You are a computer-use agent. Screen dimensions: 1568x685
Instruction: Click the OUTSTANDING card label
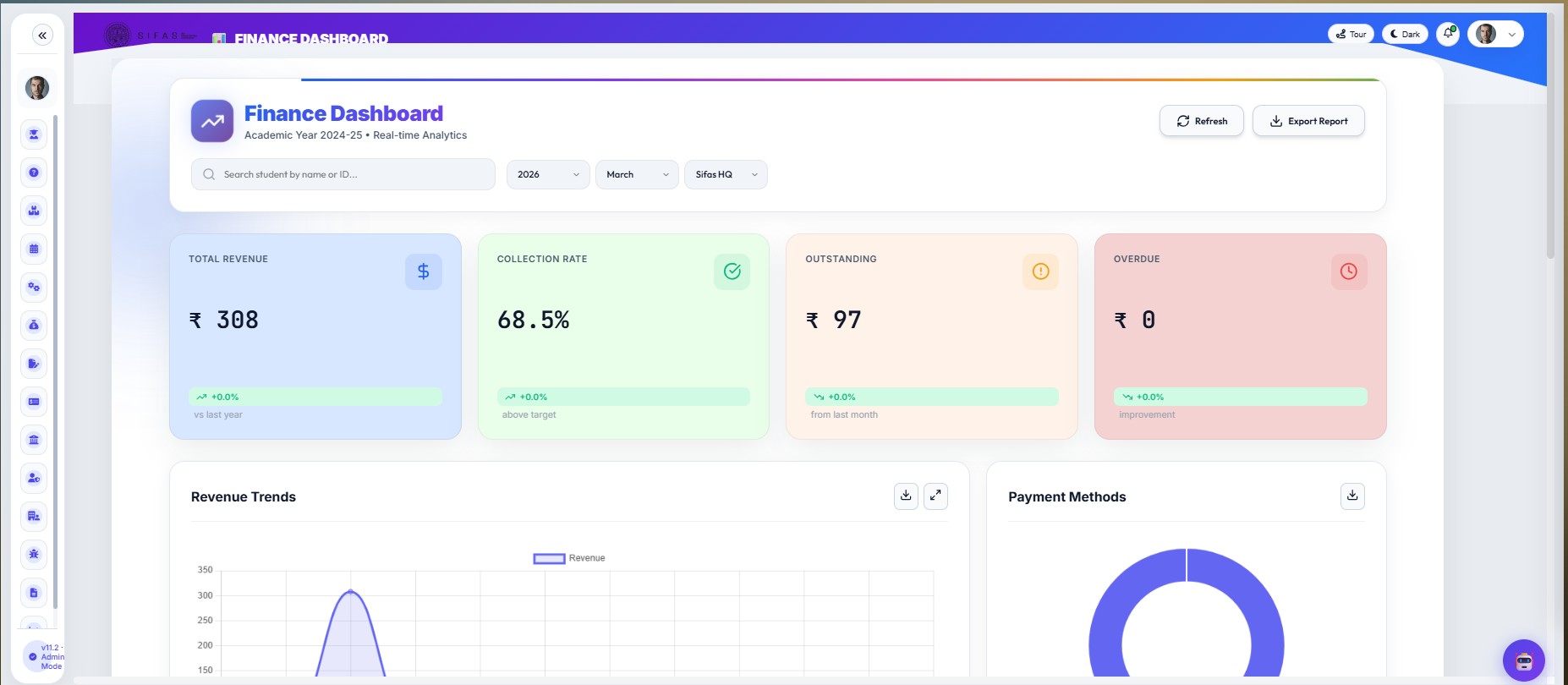pyautogui.click(x=841, y=259)
